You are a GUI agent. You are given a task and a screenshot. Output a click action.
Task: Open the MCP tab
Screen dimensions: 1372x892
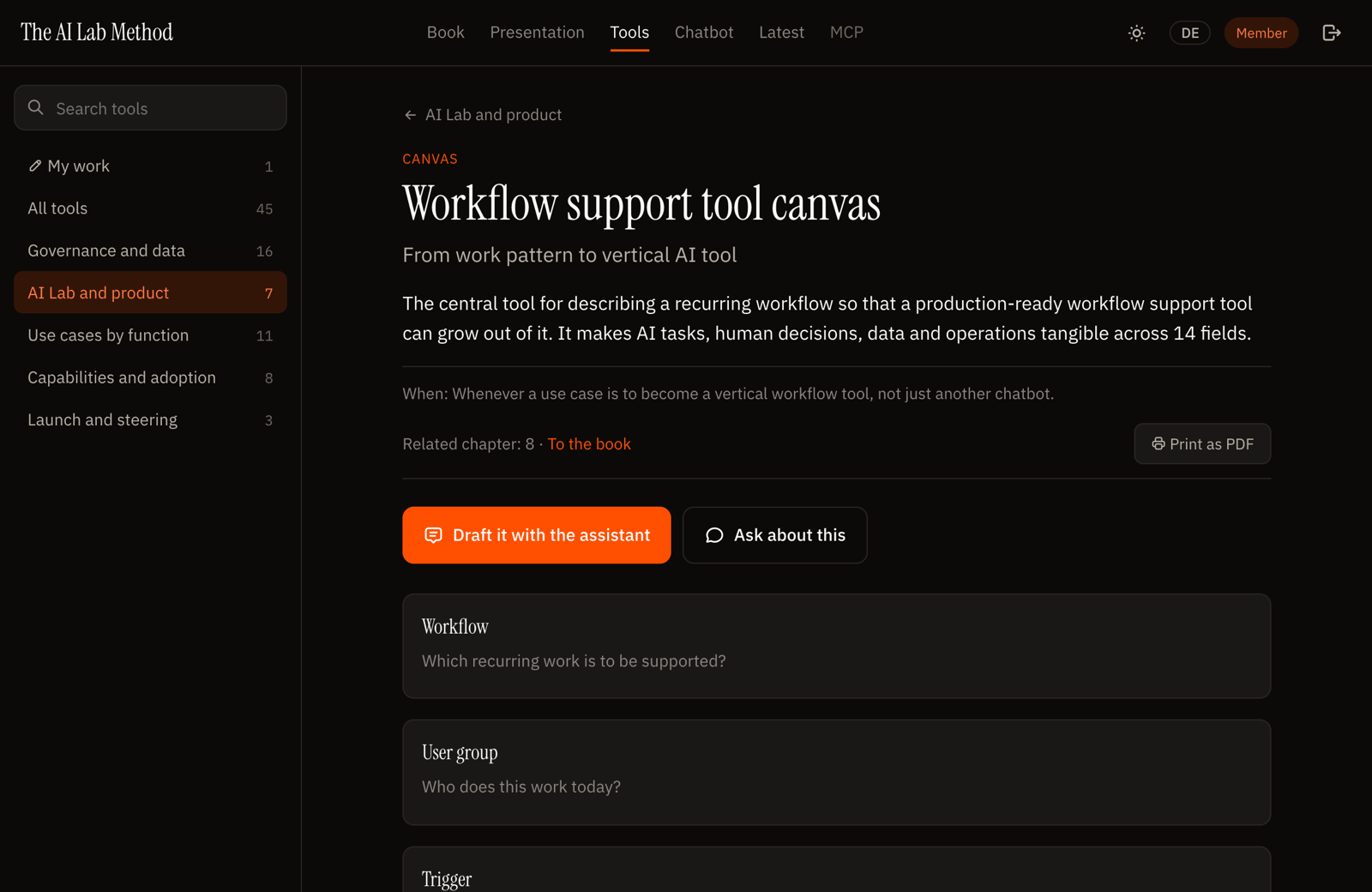coord(846,33)
